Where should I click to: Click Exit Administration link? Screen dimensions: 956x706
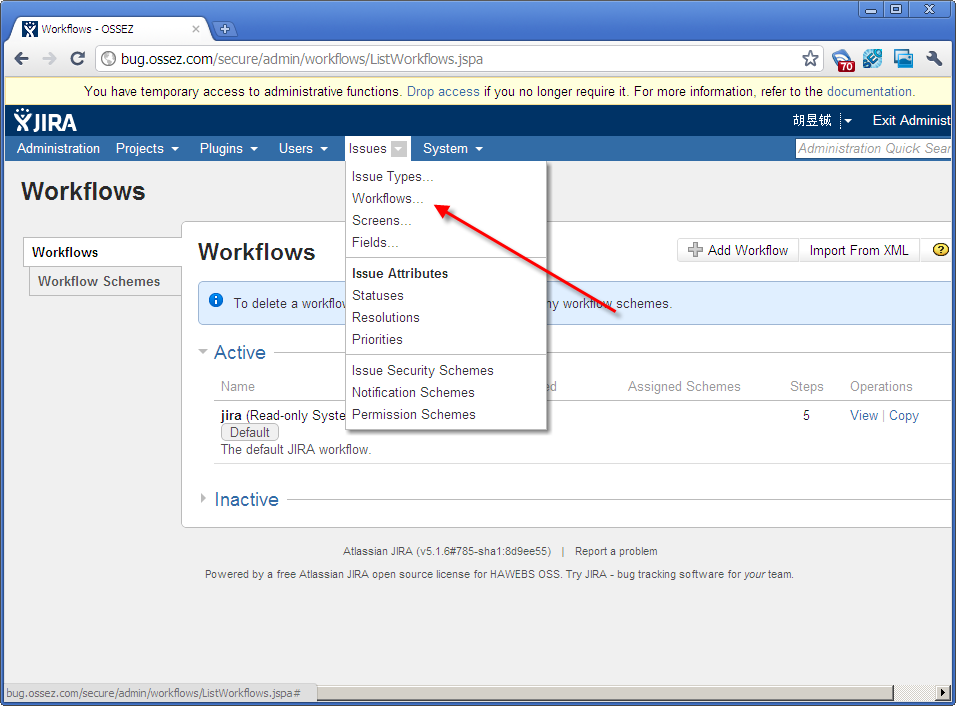tap(911, 121)
